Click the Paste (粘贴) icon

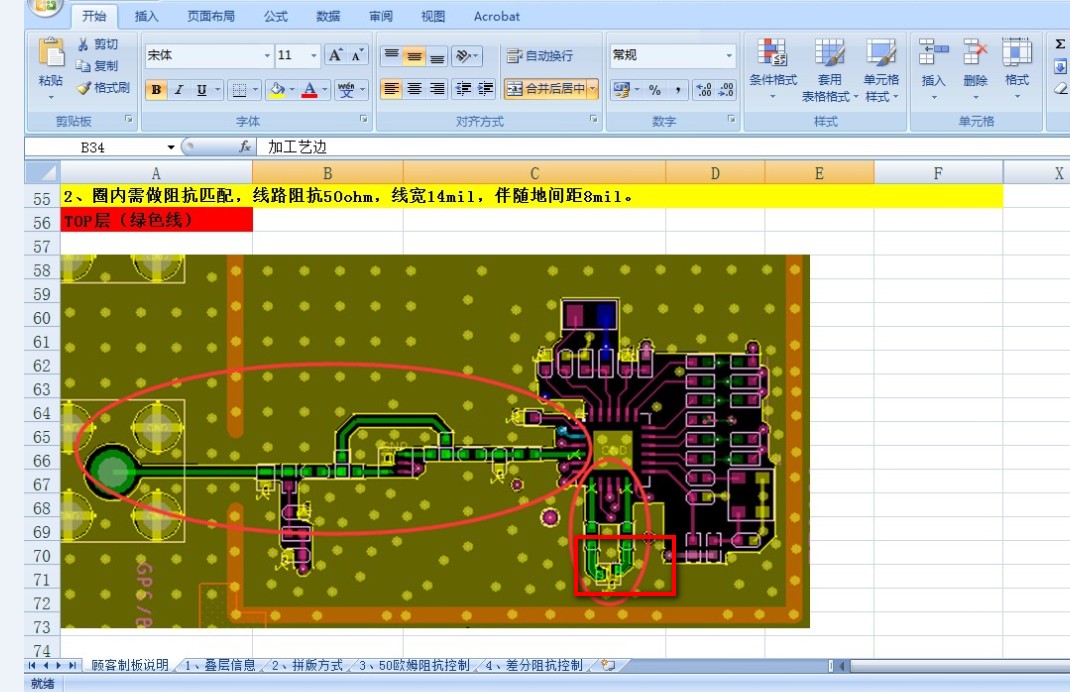coord(50,55)
